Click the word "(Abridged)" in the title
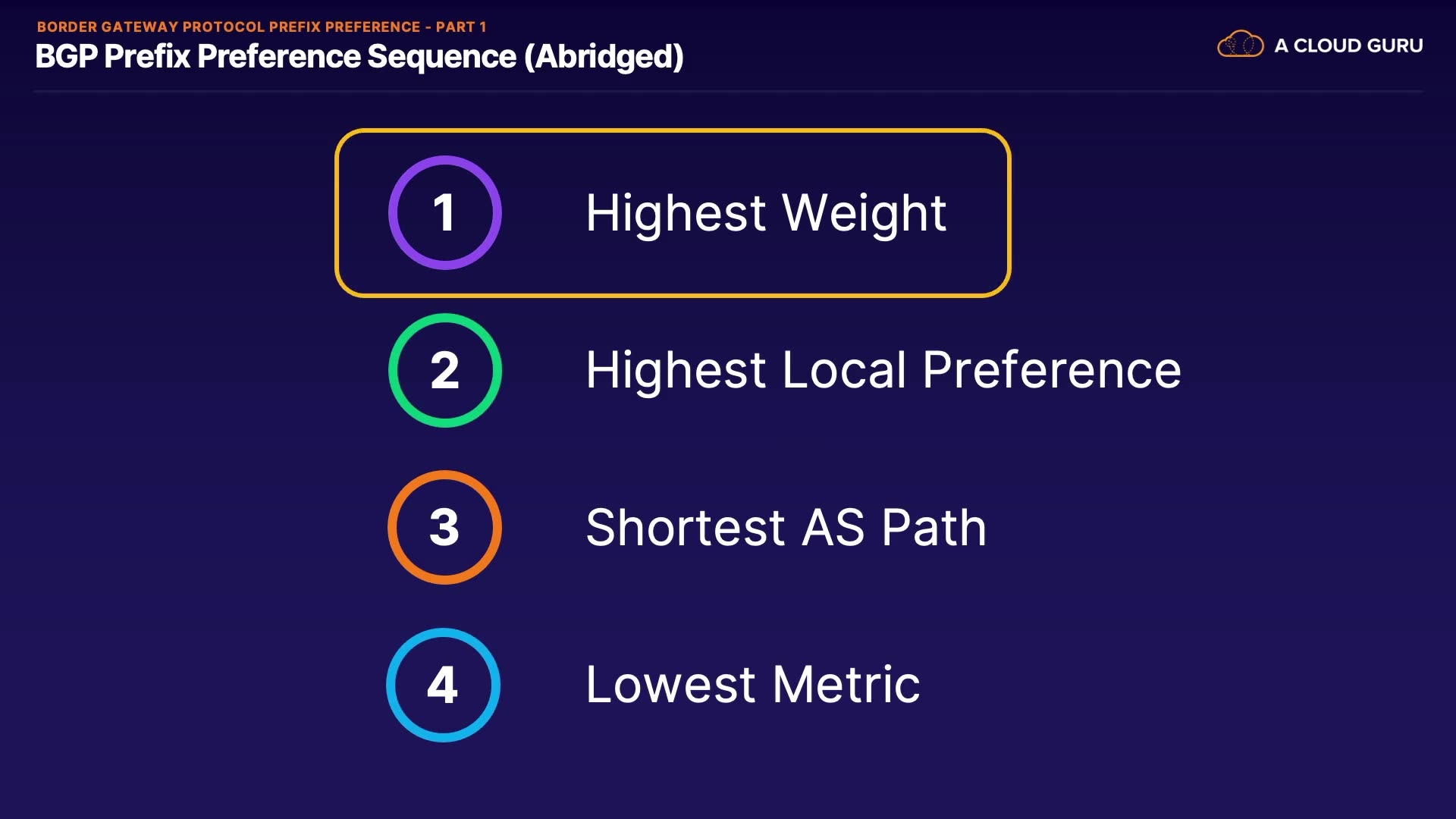The height and width of the screenshot is (819, 1456). click(x=604, y=57)
